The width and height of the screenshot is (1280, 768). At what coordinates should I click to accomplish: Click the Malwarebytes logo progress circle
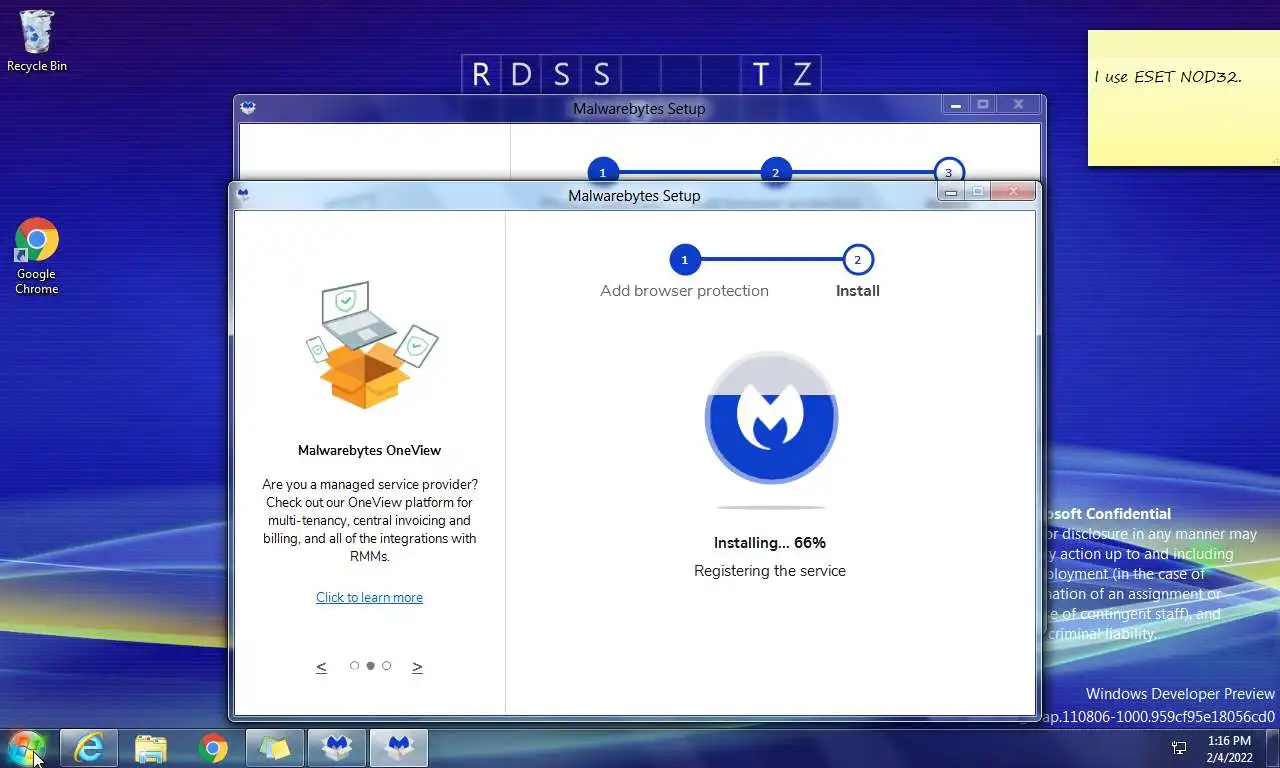pos(771,418)
